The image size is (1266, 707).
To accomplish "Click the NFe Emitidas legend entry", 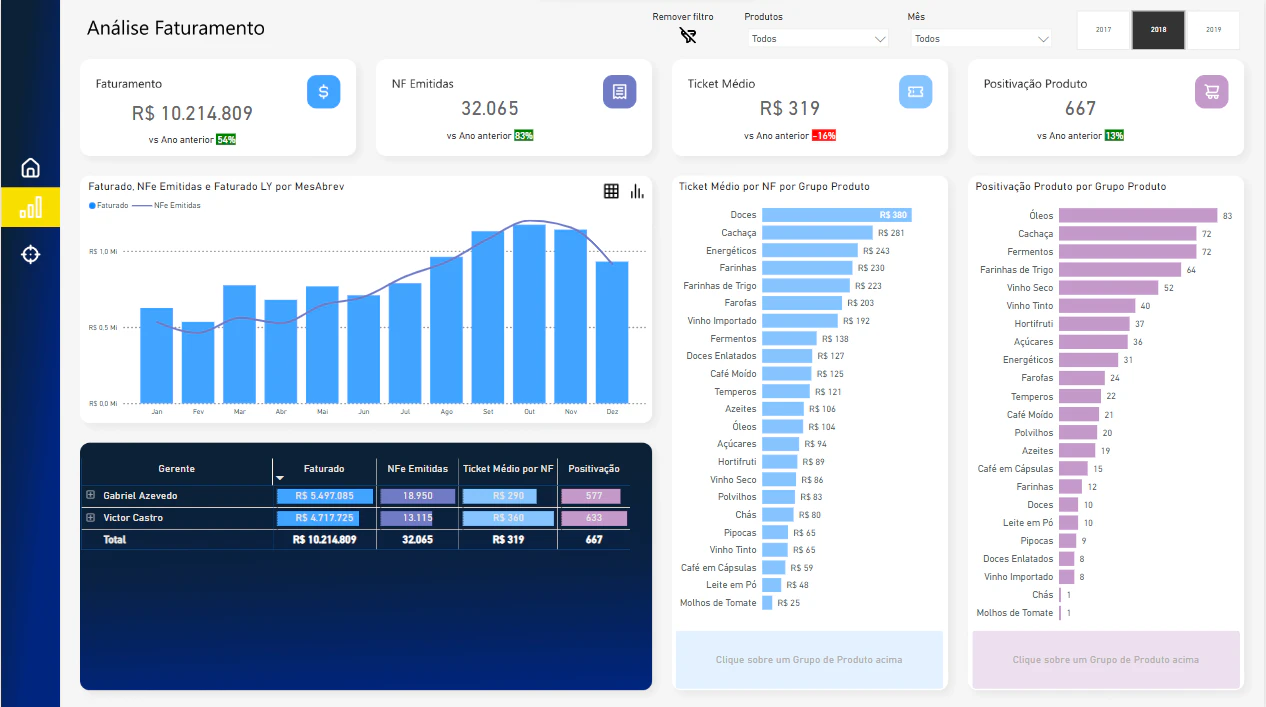I will pos(166,205).
